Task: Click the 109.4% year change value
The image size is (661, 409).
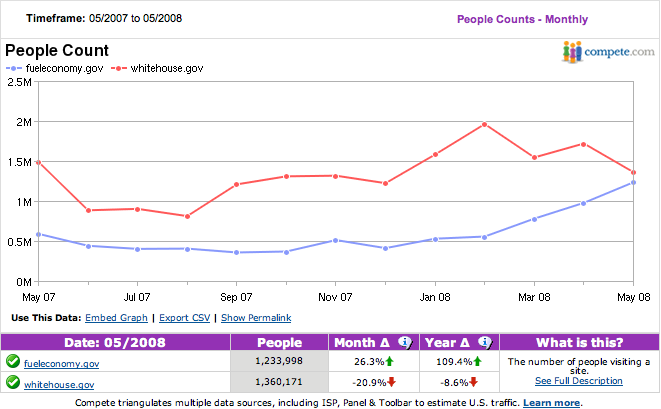Action: [454, 362]
